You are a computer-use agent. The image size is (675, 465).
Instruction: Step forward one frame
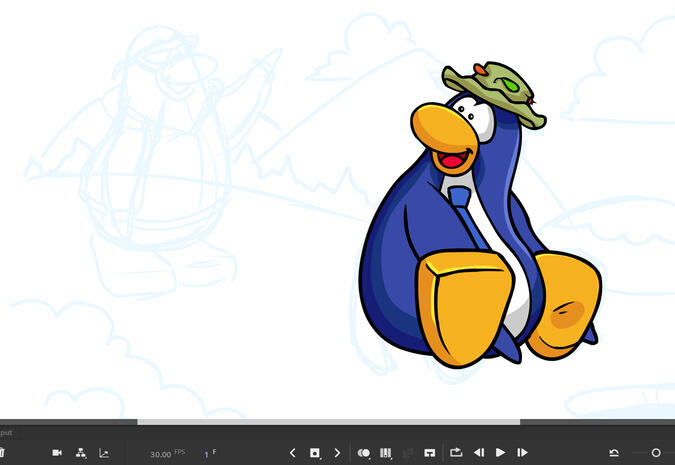tap(522, 453)
